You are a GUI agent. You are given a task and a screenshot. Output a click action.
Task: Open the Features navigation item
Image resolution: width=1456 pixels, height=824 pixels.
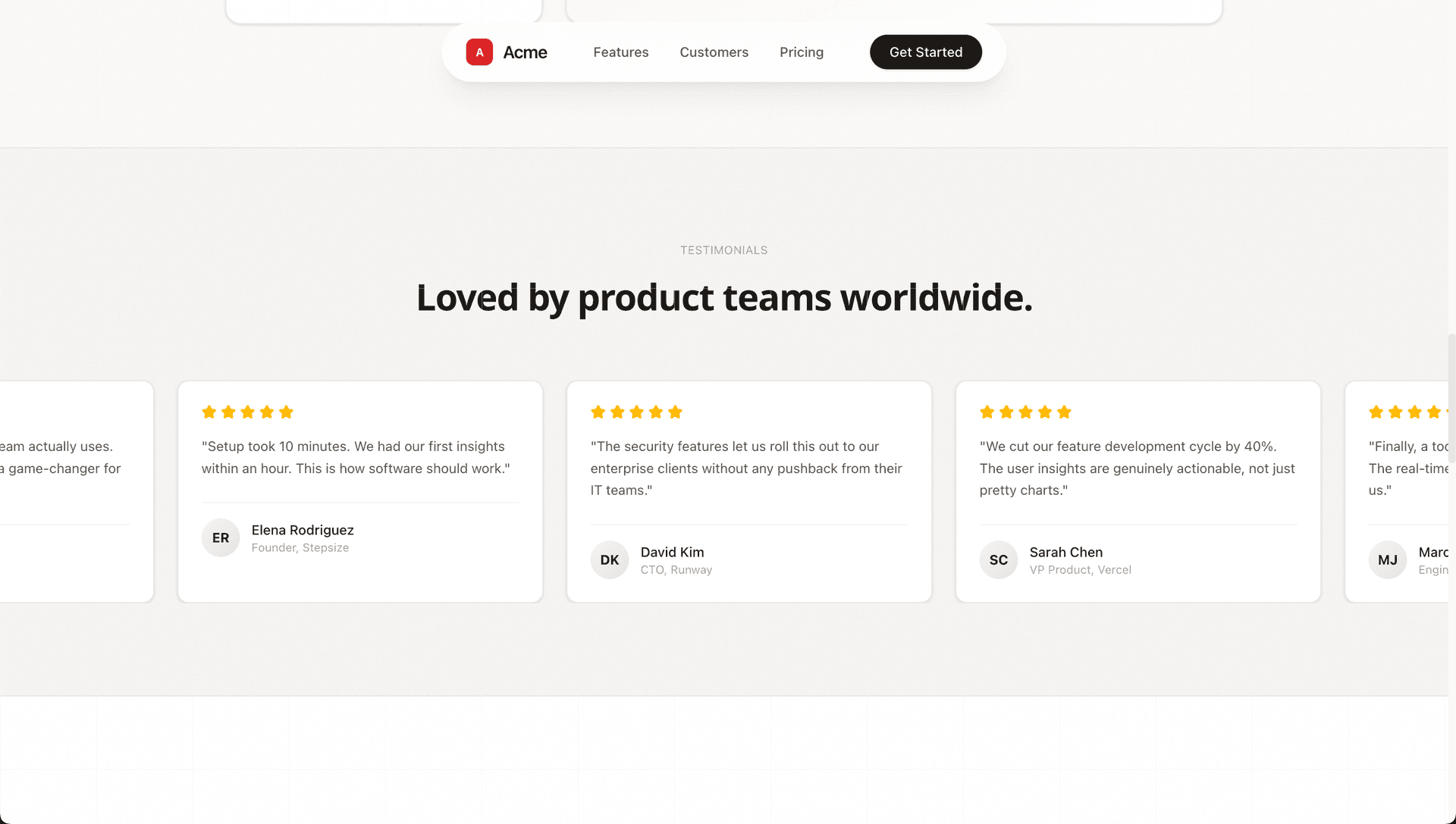tap(620, 52)
